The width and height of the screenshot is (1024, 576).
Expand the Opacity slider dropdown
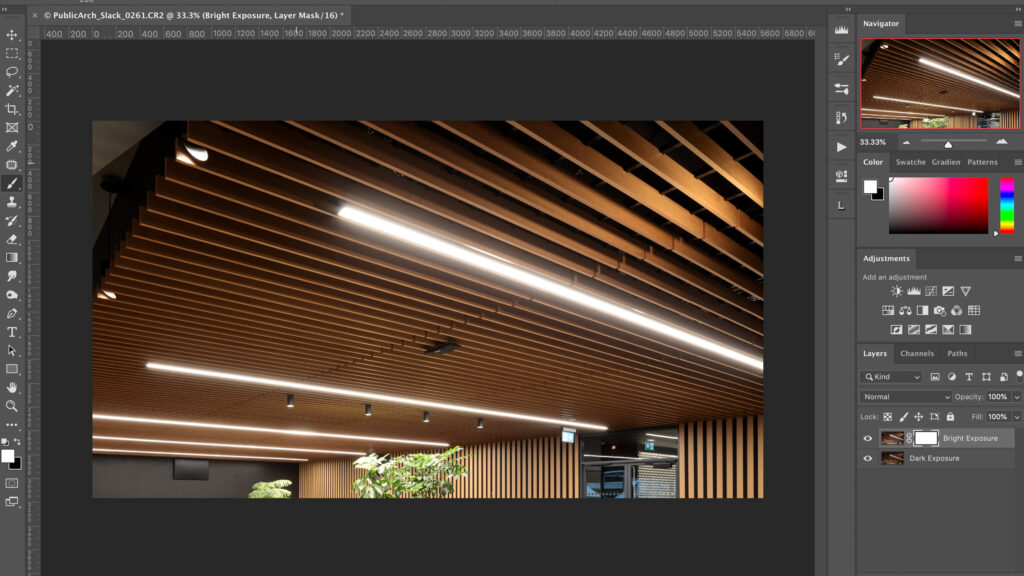click(1017, 397)
